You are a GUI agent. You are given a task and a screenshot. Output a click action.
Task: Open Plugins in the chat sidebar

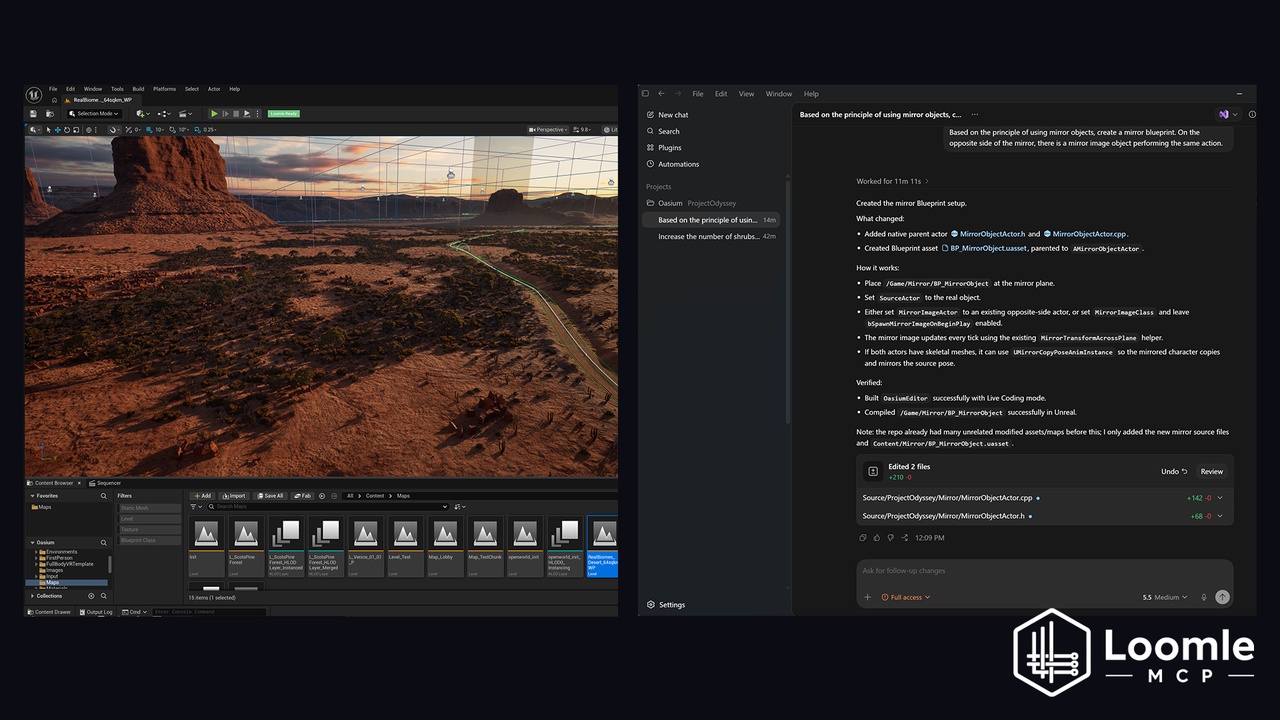(x=664, y=148)
